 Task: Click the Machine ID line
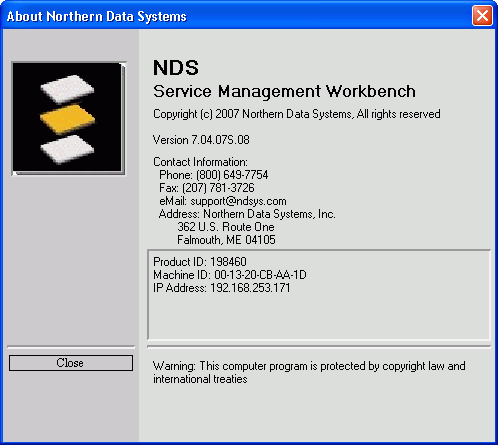(230, 275)
